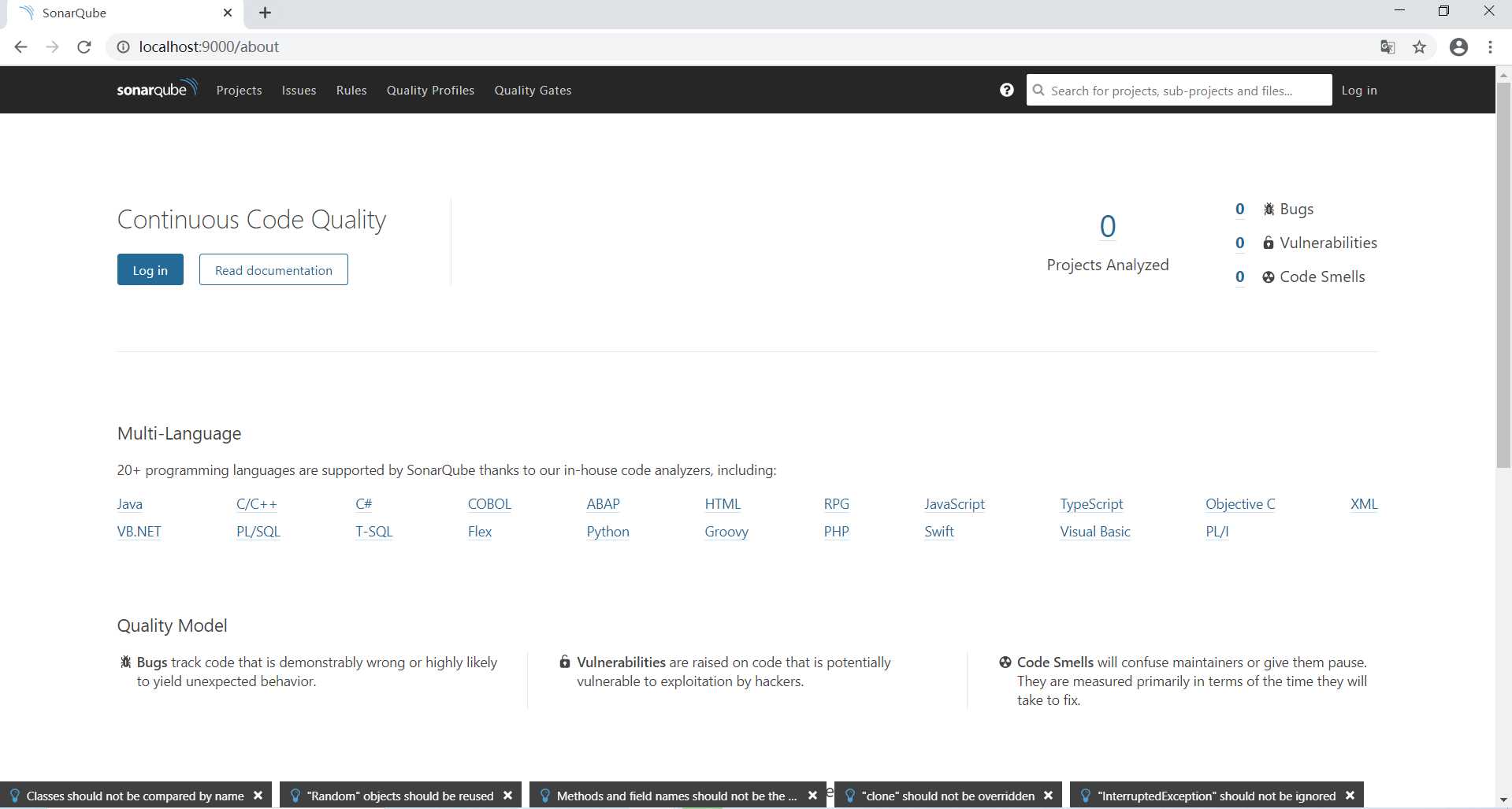Open the browser profile avatar icon

pos(1458,47)
